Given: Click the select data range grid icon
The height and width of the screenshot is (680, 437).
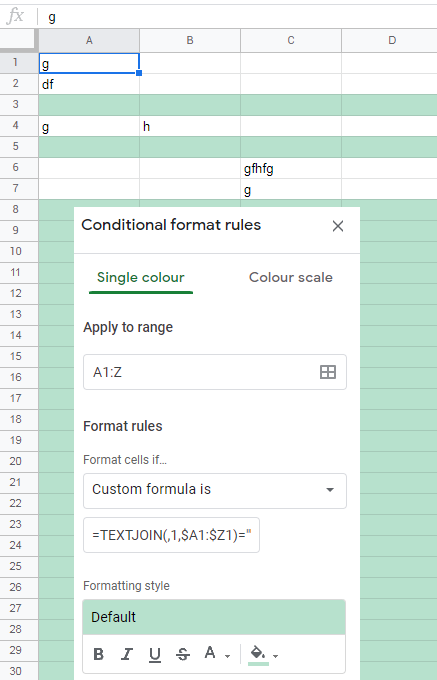Looking at the screenshot, I should click(328, 372).
